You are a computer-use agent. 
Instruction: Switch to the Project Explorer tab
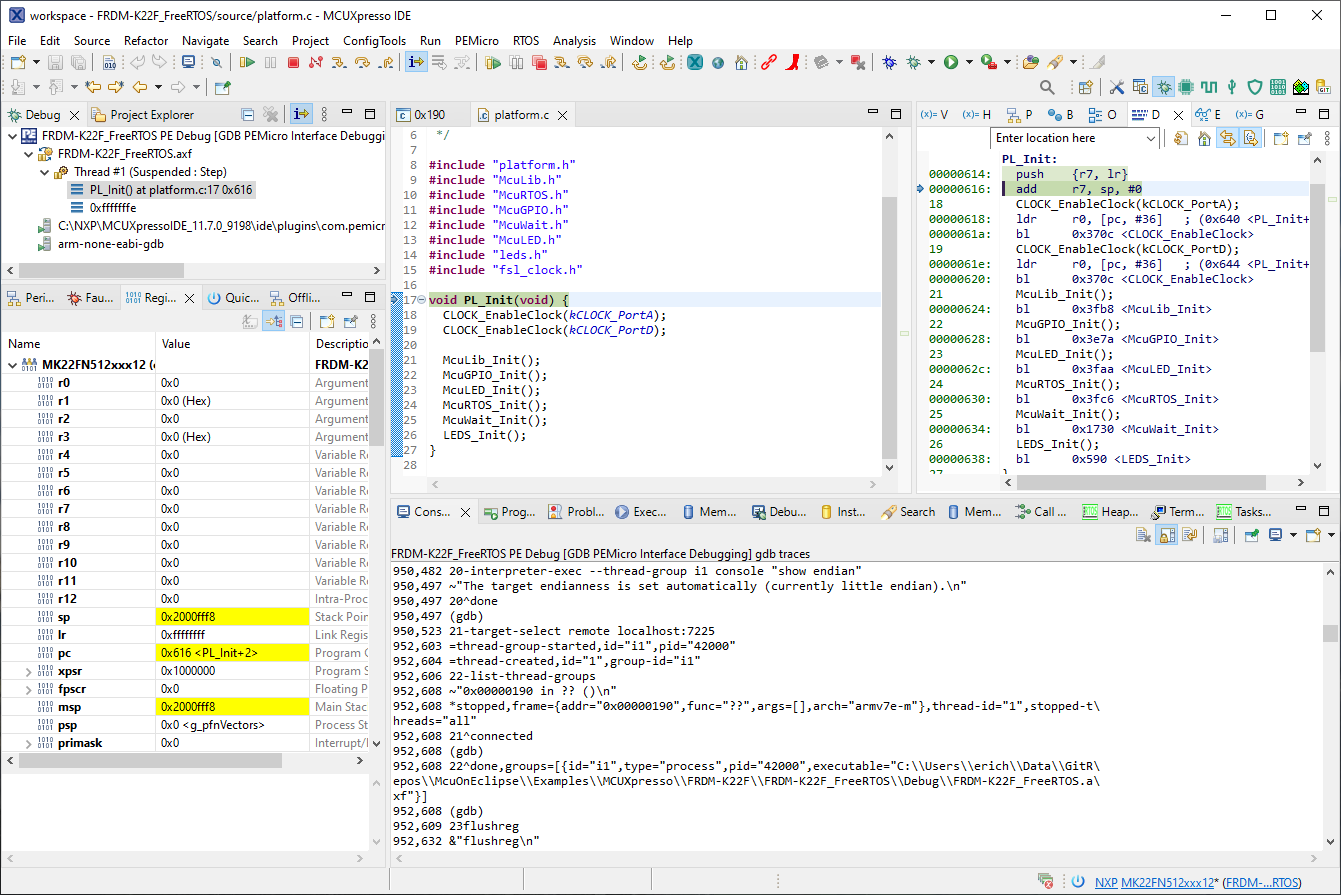(x=151, y=115)
